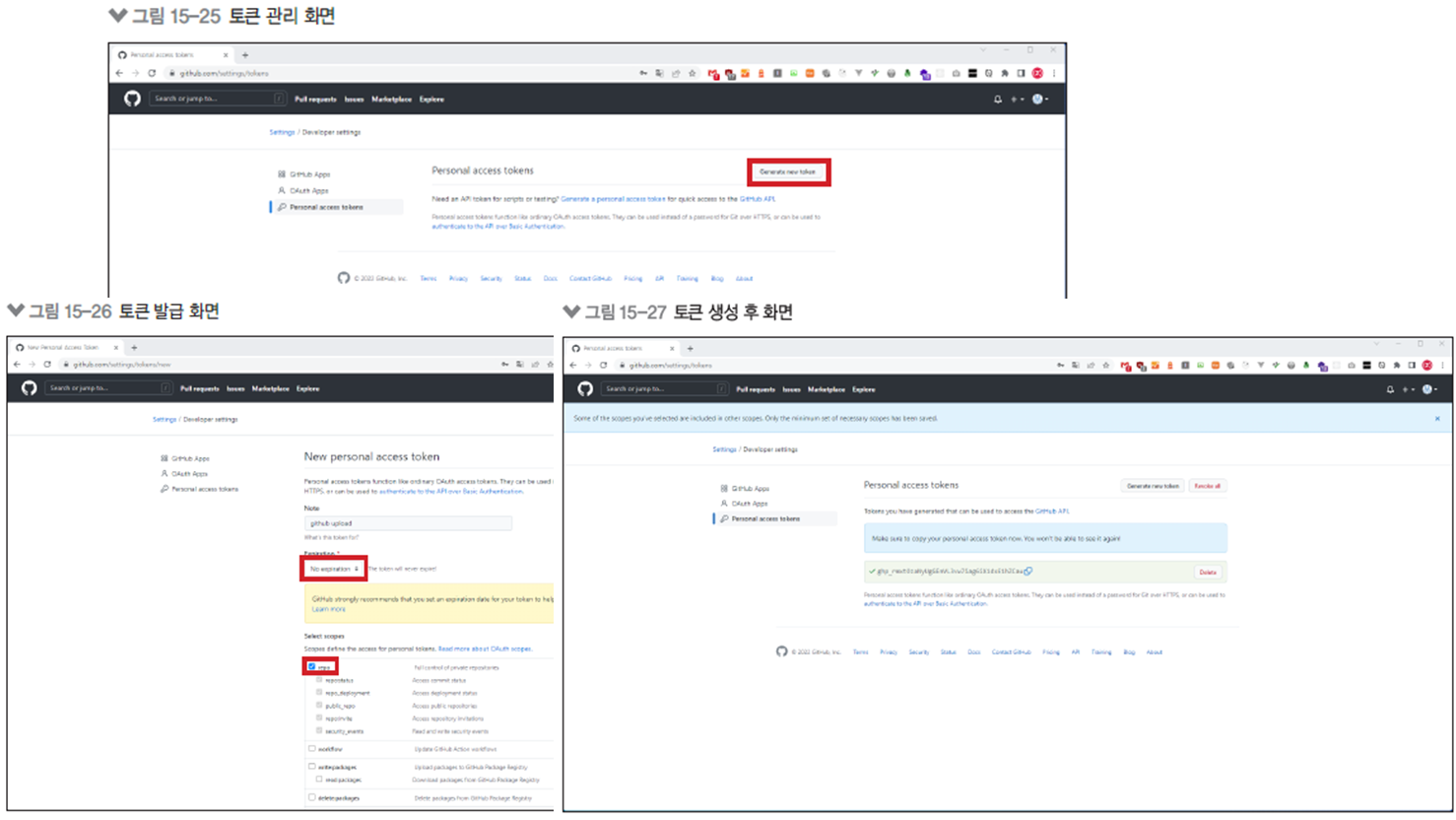Enable the workflow scope checkbox
Viewport: 1456px width, 820px height.
[312, 749]
